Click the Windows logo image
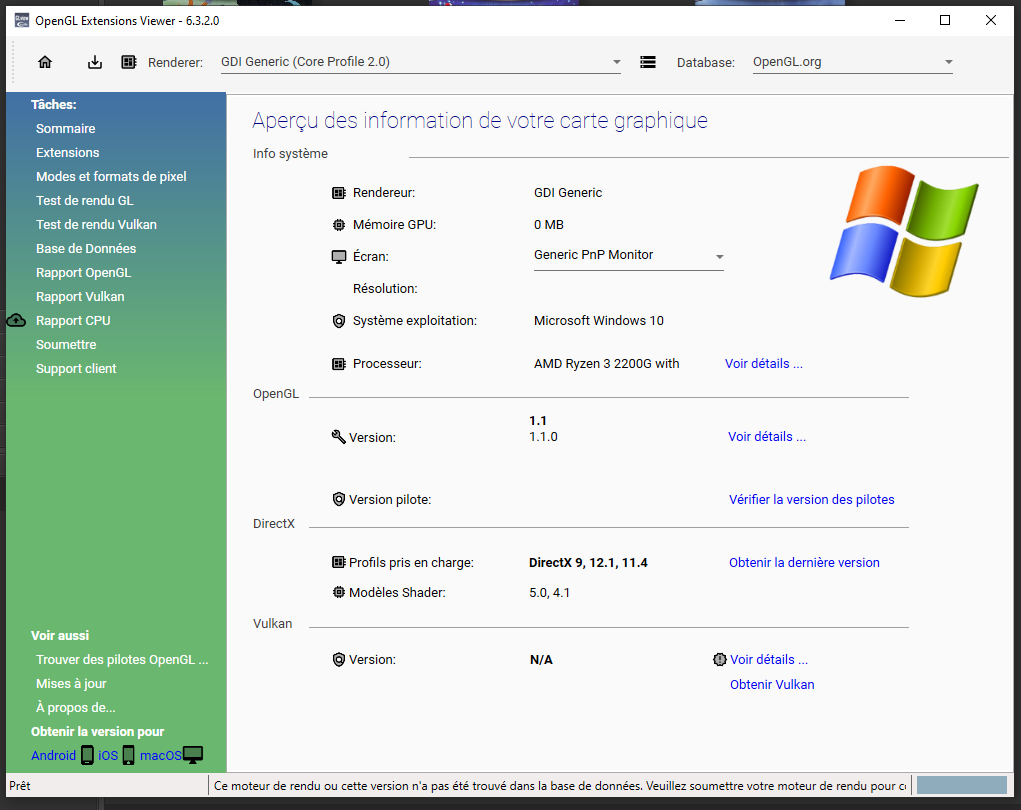 click(x=903, y=231)
